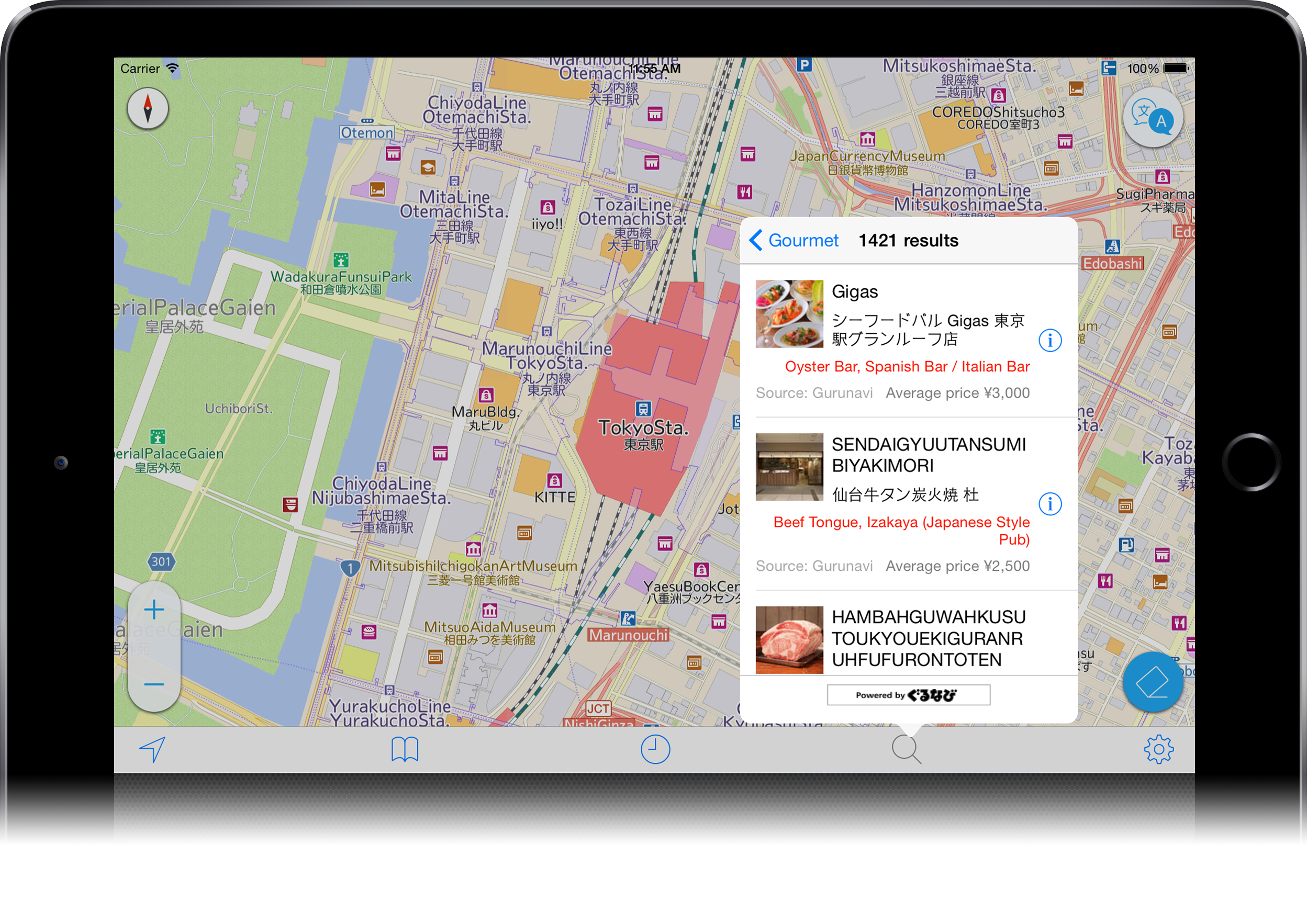Tap the Otemon map label
This screenshot has width=1307, height=924.
pyautogui.click(x=366, y=132)
